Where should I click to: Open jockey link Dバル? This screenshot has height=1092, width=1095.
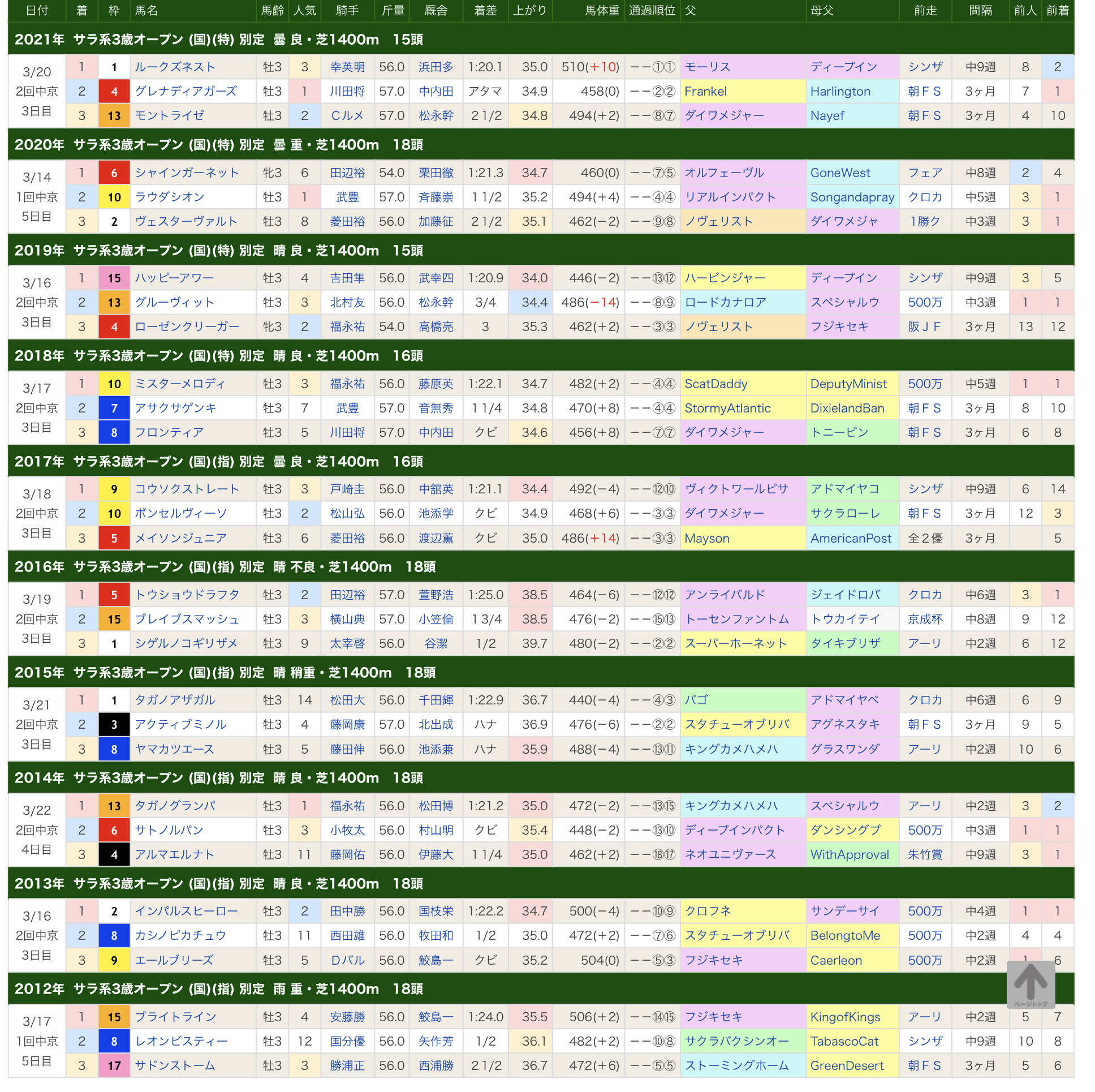[x=347, y=961]
